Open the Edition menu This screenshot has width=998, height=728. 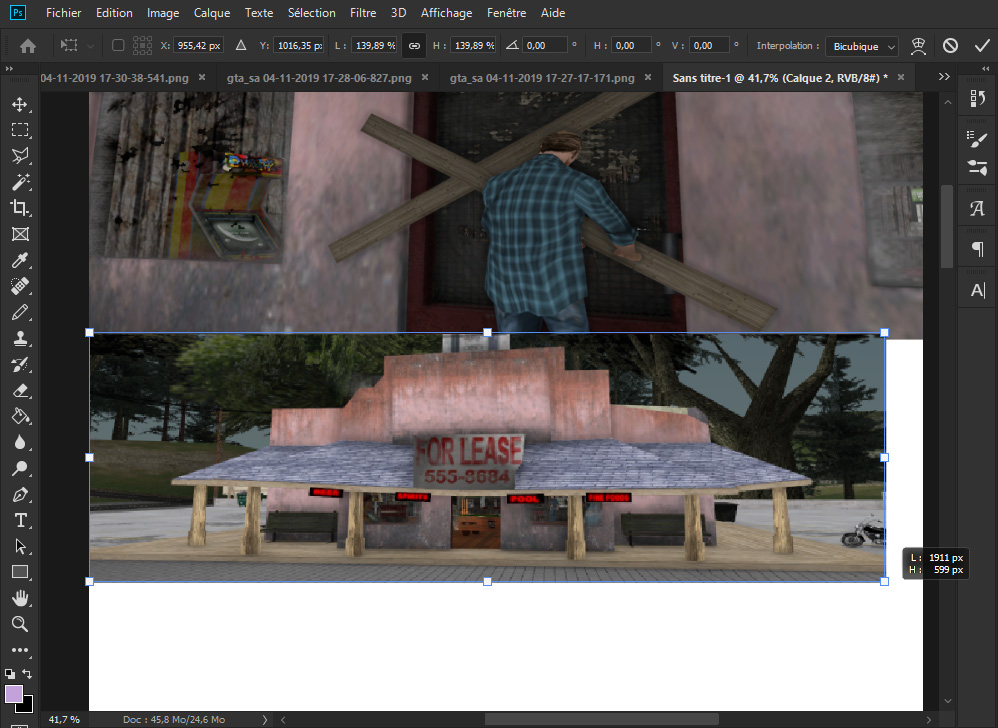[x=114, y=13]
